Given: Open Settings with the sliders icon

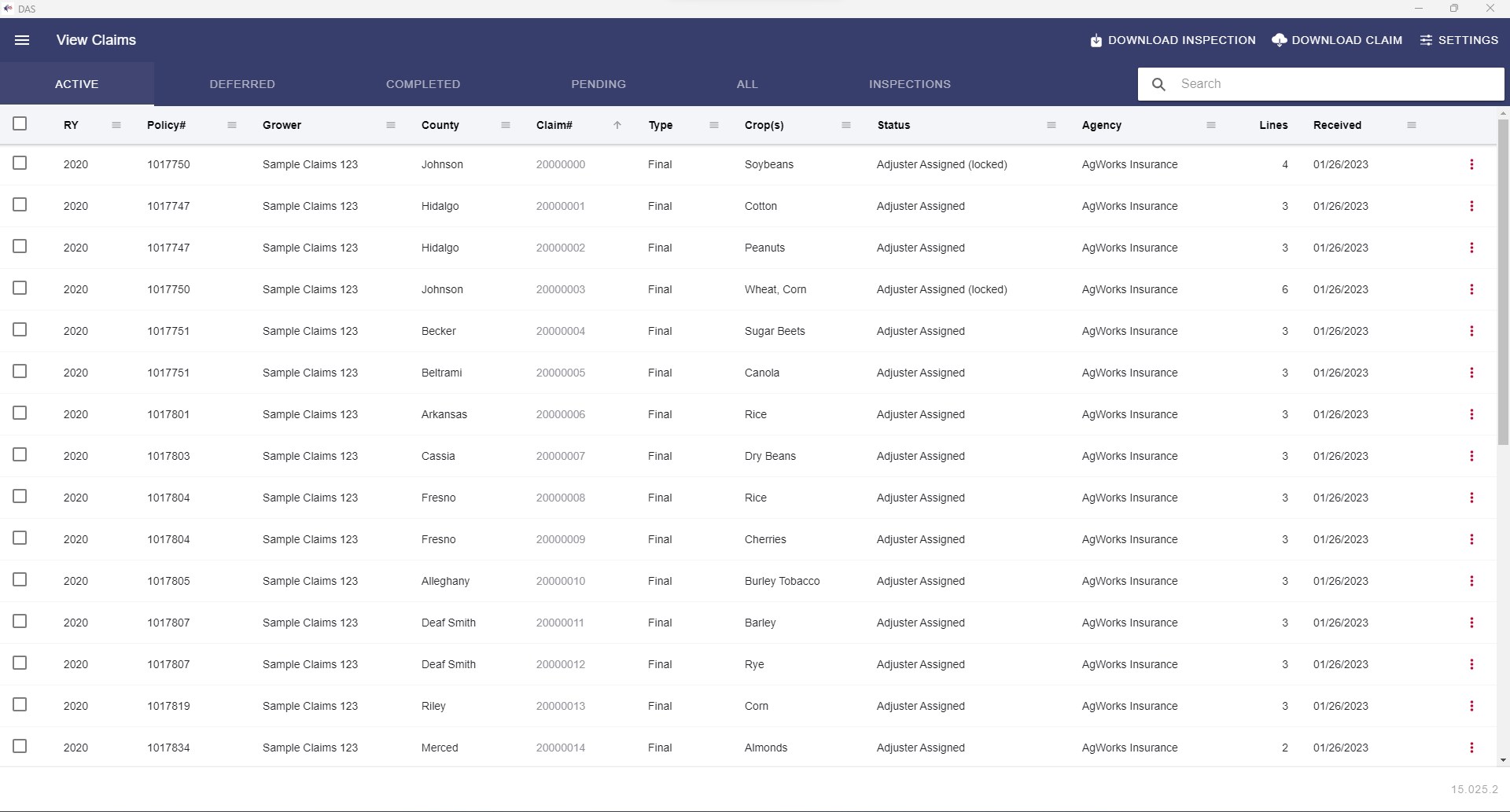Looking at the screenshot, I should pyautogui.click(x=1426, y=40).
